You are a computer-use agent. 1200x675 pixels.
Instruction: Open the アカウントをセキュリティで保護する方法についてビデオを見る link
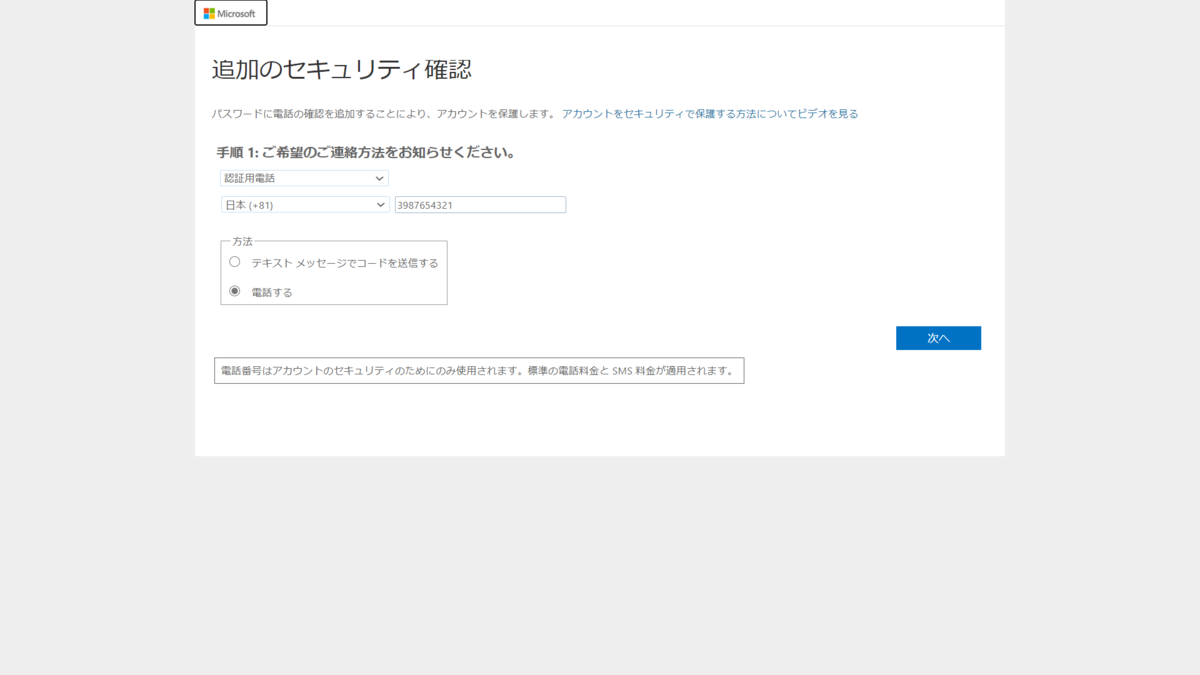point(710,114)
